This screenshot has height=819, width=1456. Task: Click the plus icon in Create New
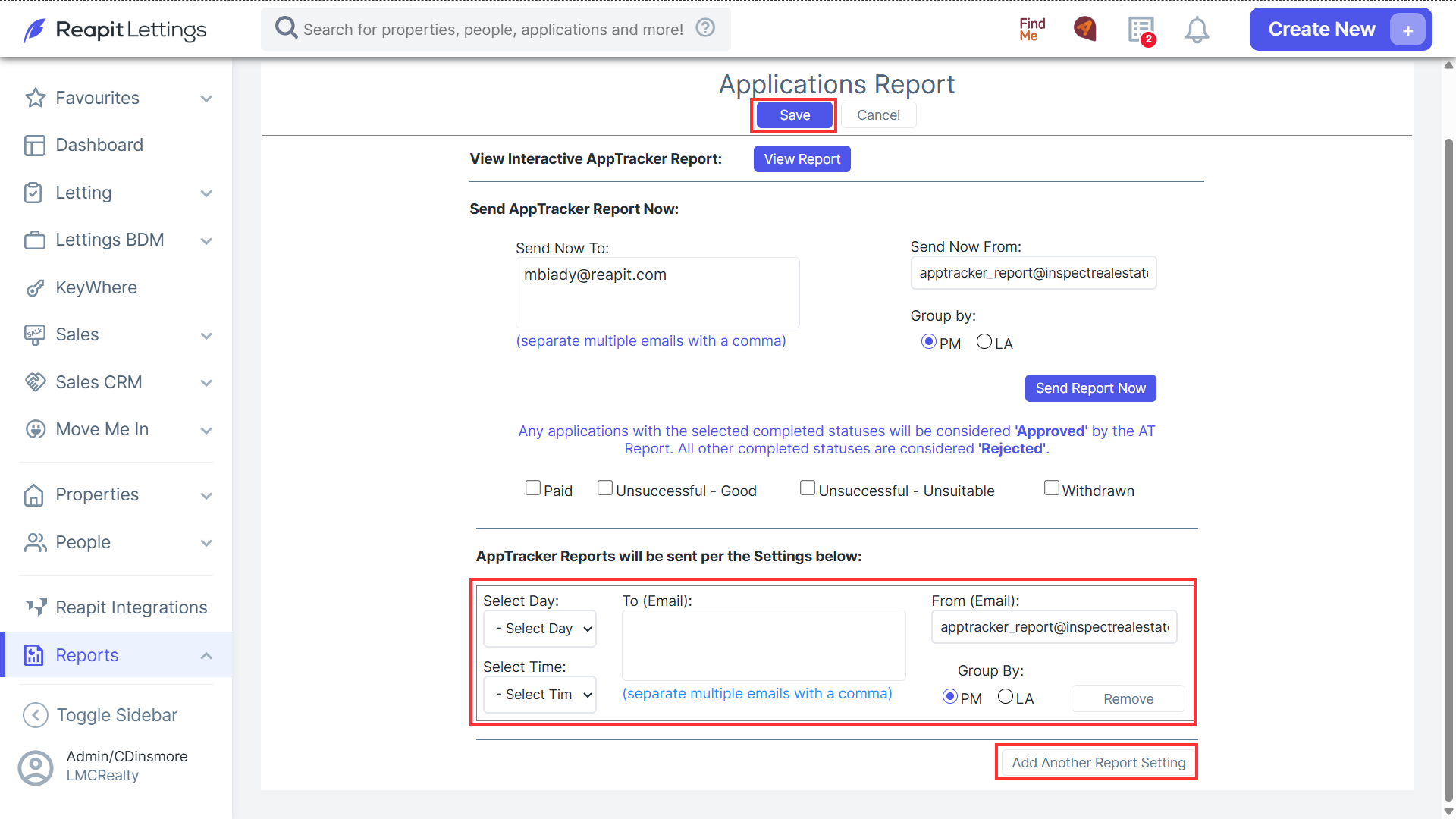pyautogui.click(x=1407, y=30)
